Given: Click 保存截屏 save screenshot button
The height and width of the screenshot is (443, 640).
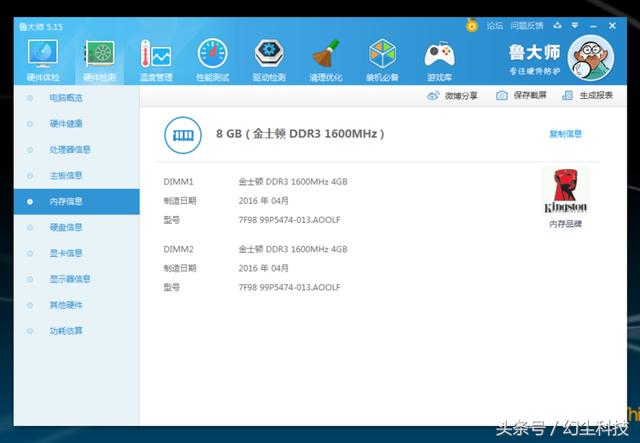Looking at the screenshot, I should coord(521,96).
